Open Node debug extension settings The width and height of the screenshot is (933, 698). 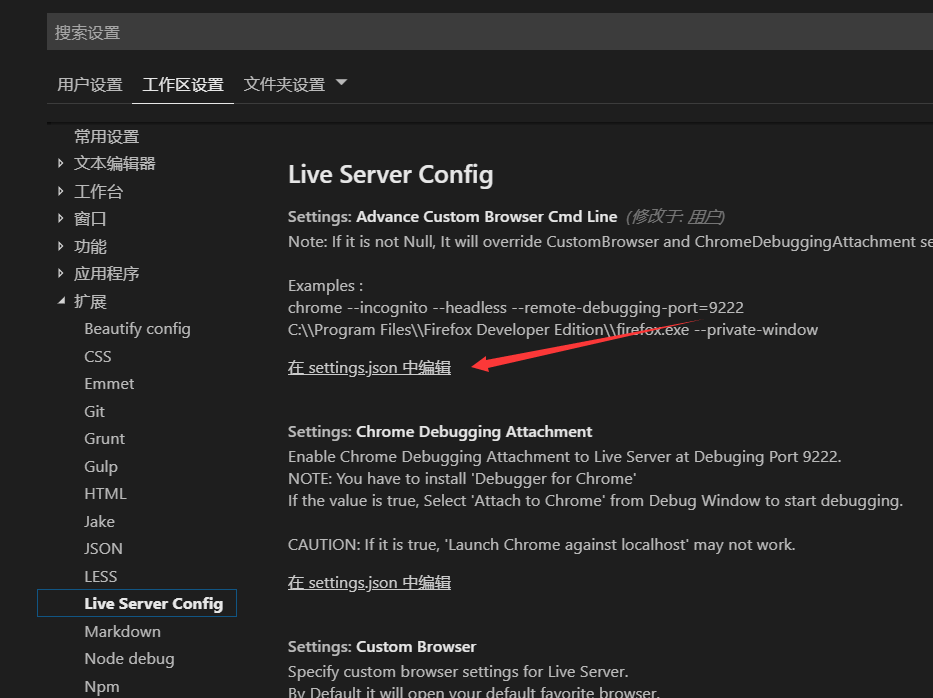130,659
